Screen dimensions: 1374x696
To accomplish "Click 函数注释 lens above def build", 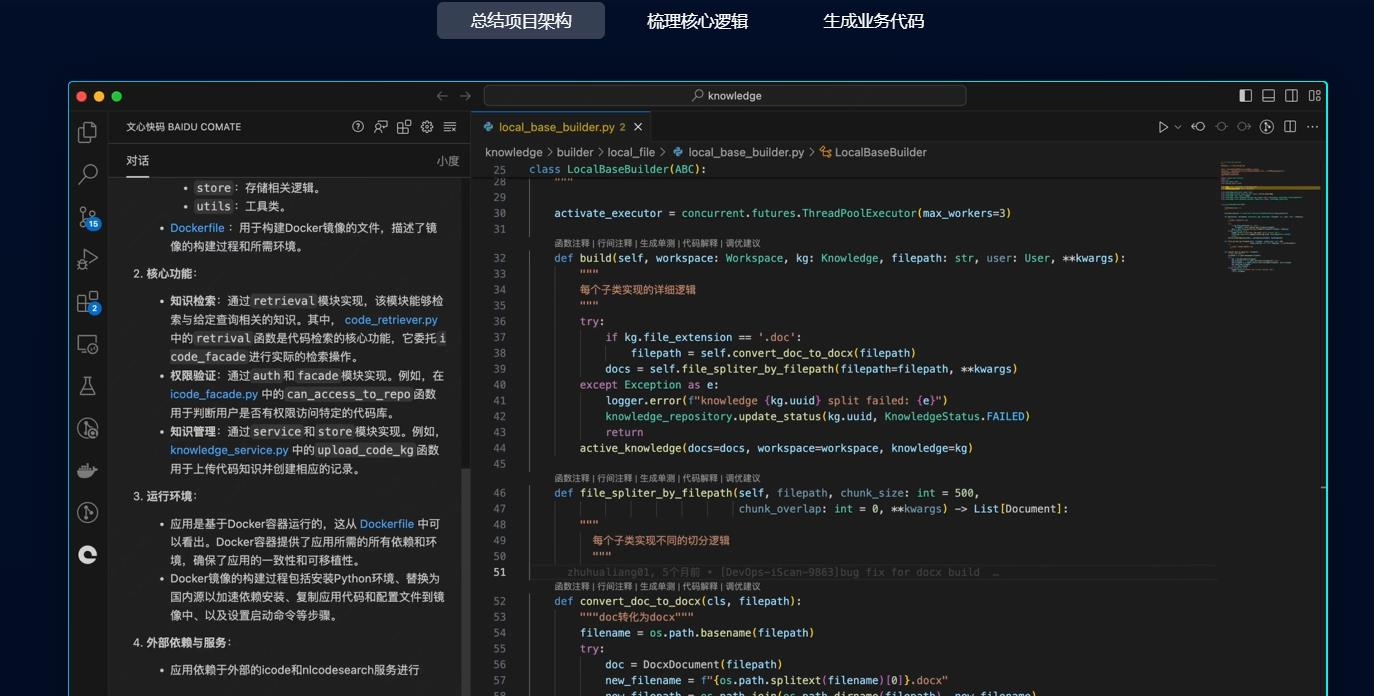I will click(x=572, y=243).
